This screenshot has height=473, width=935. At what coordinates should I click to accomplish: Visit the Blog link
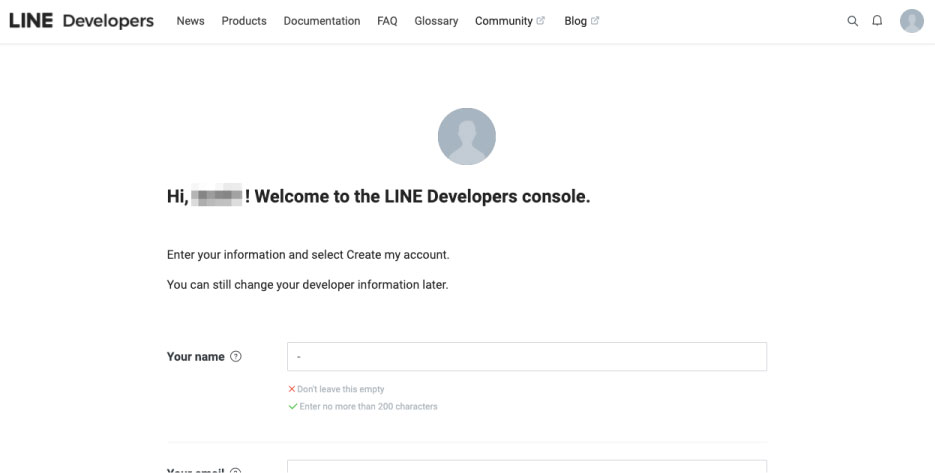(x=575, y=21)
